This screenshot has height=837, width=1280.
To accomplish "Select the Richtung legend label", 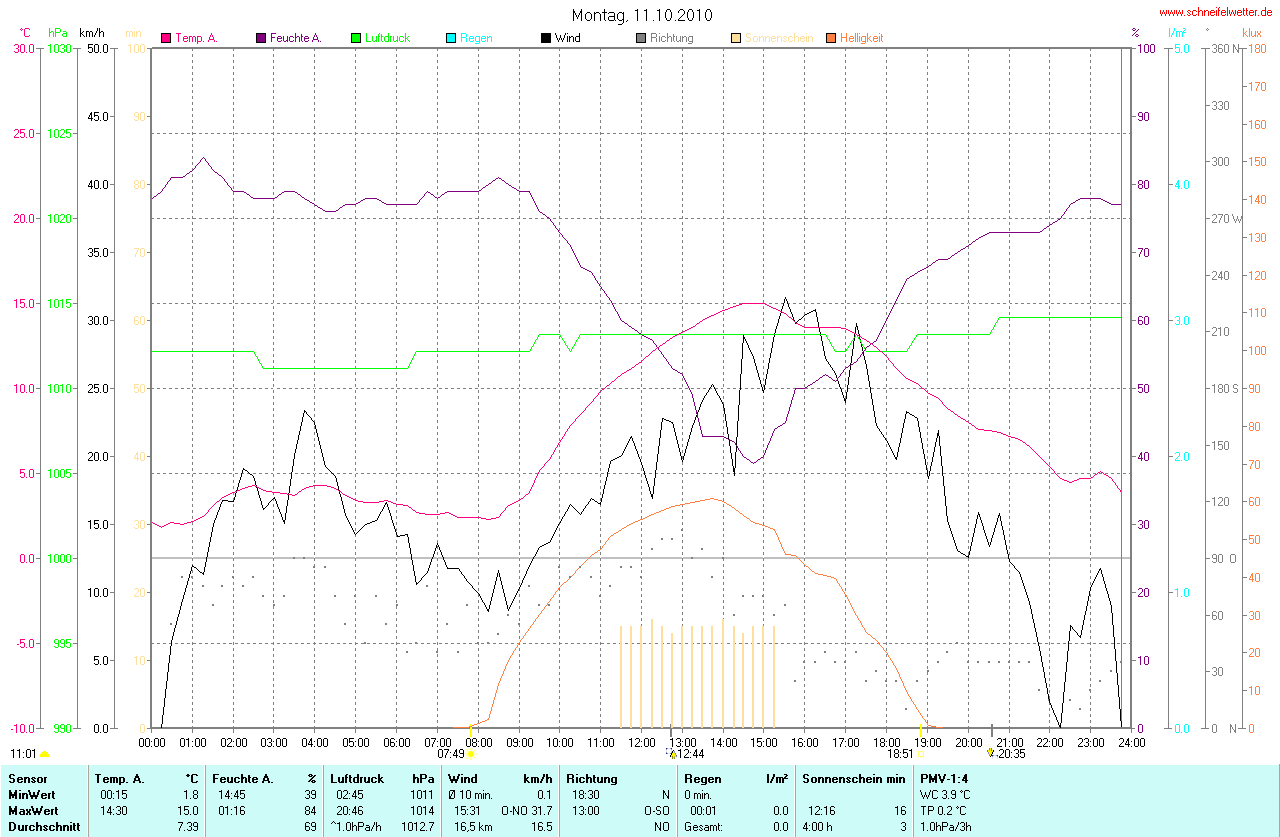I will (671, 38).
